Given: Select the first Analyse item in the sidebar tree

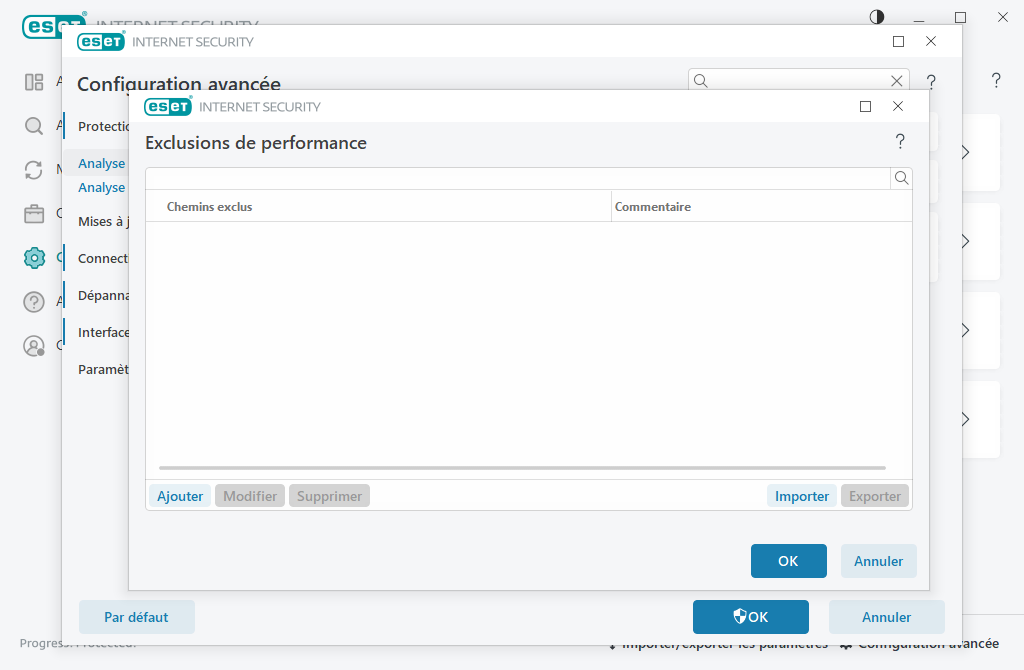Looking at the screenshot, I should tap(102, 163).
